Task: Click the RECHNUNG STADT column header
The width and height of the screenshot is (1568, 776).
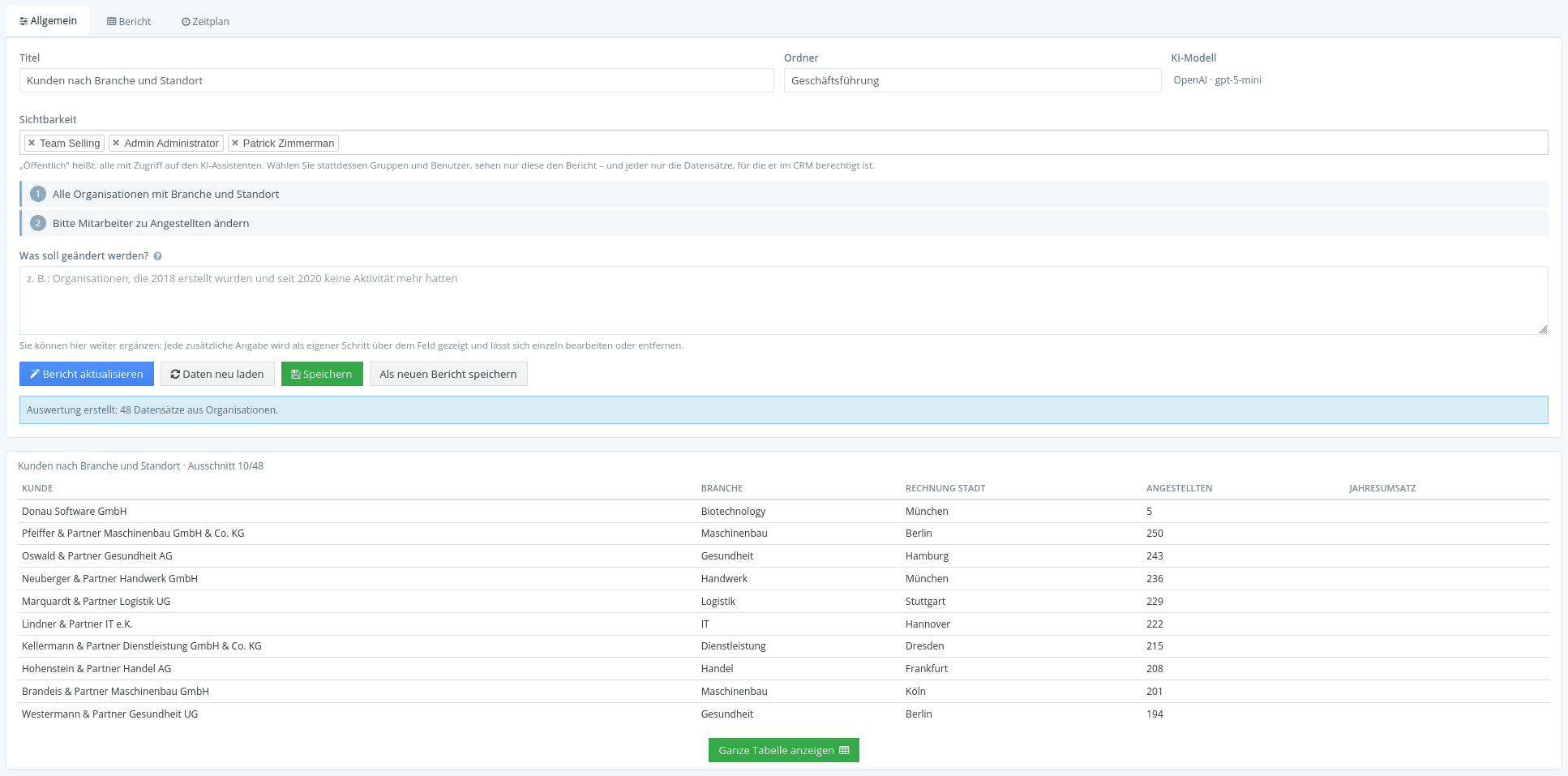Action: coord(945,488)
